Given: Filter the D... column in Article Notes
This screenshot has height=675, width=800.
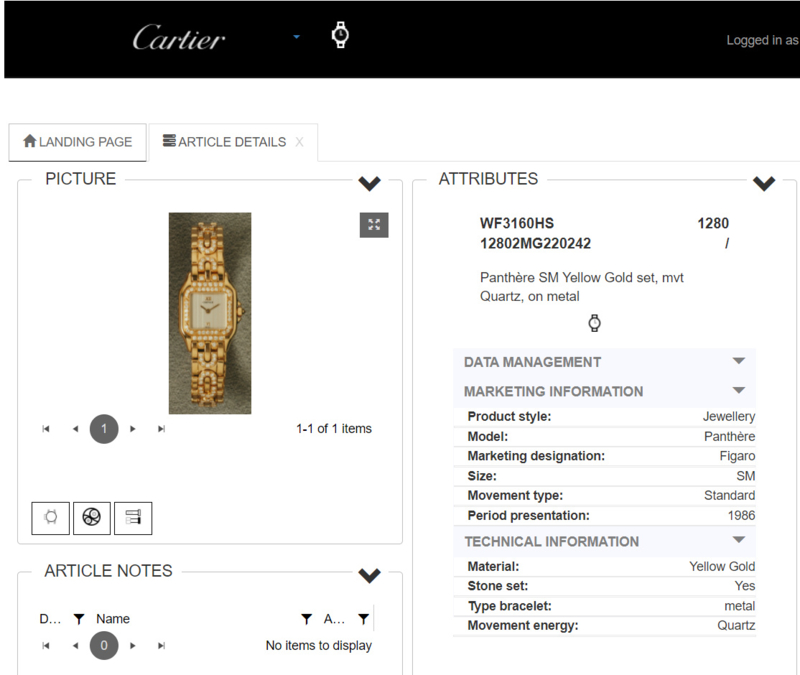Looking at the screenshot, I should [79, 619].
